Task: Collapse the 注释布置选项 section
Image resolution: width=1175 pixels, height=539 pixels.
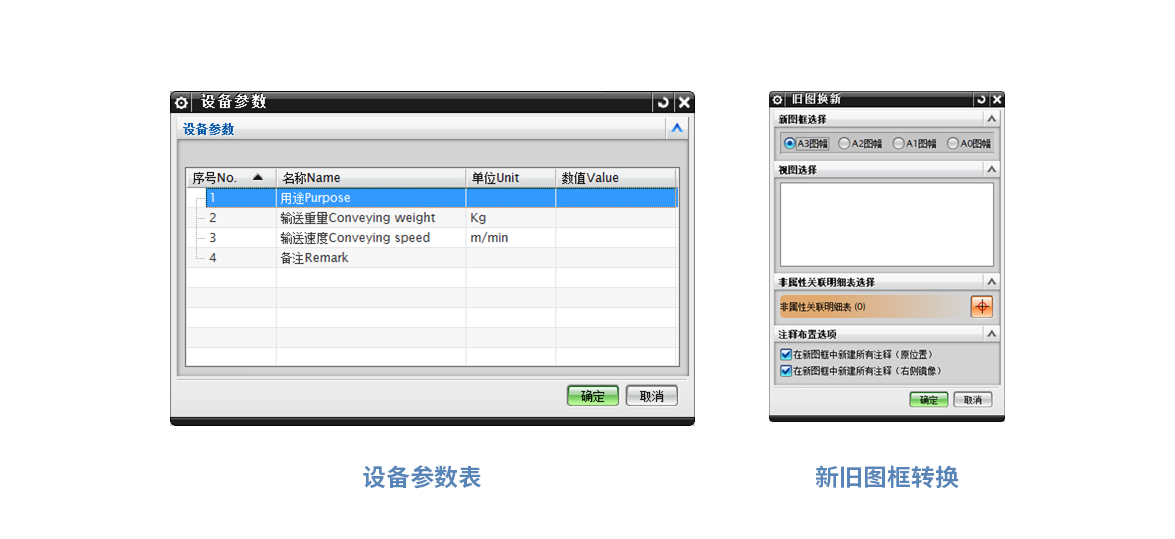Action: pos(991,334)
